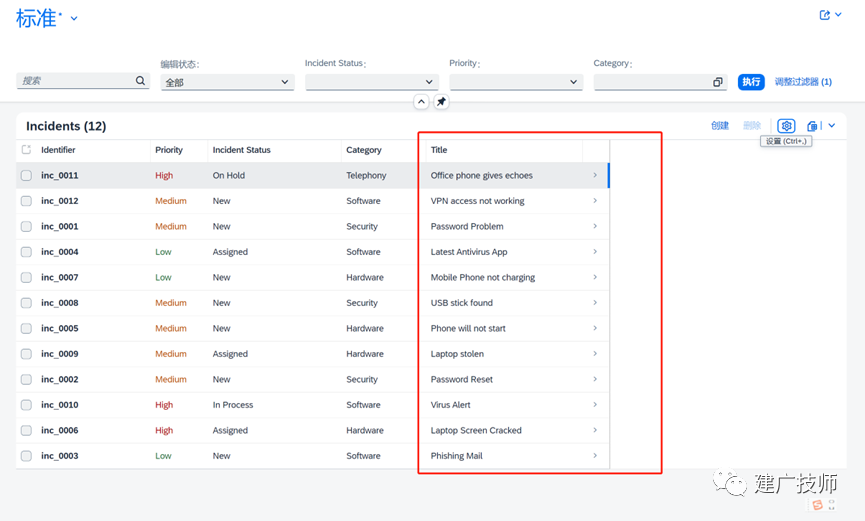Screen dimensions: 865x521
Task: Click the 调整过滤器 (1) link
Action: [803, 82]
